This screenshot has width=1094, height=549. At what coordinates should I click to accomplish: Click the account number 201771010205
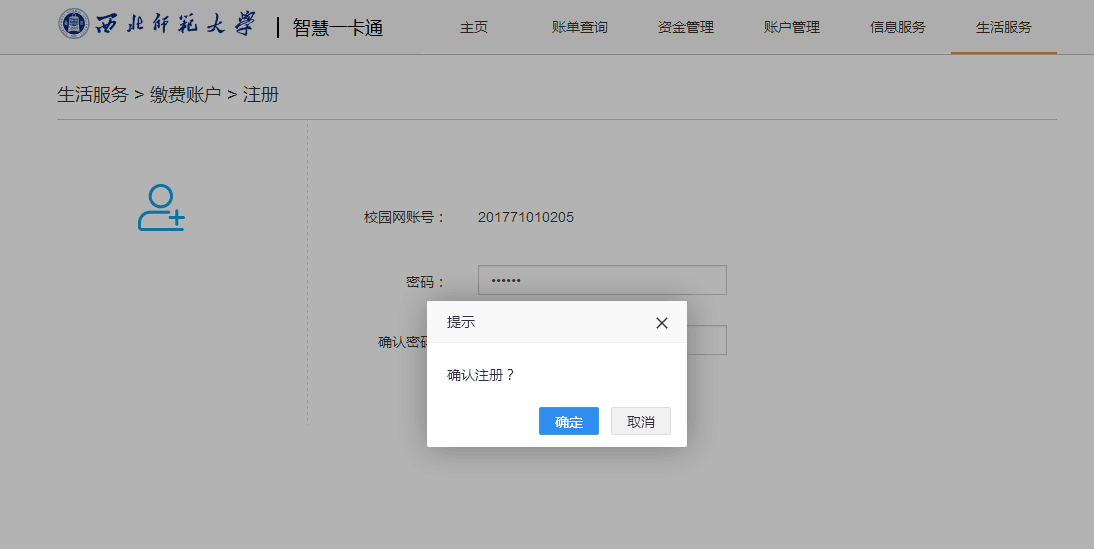[x=526, y=217]
